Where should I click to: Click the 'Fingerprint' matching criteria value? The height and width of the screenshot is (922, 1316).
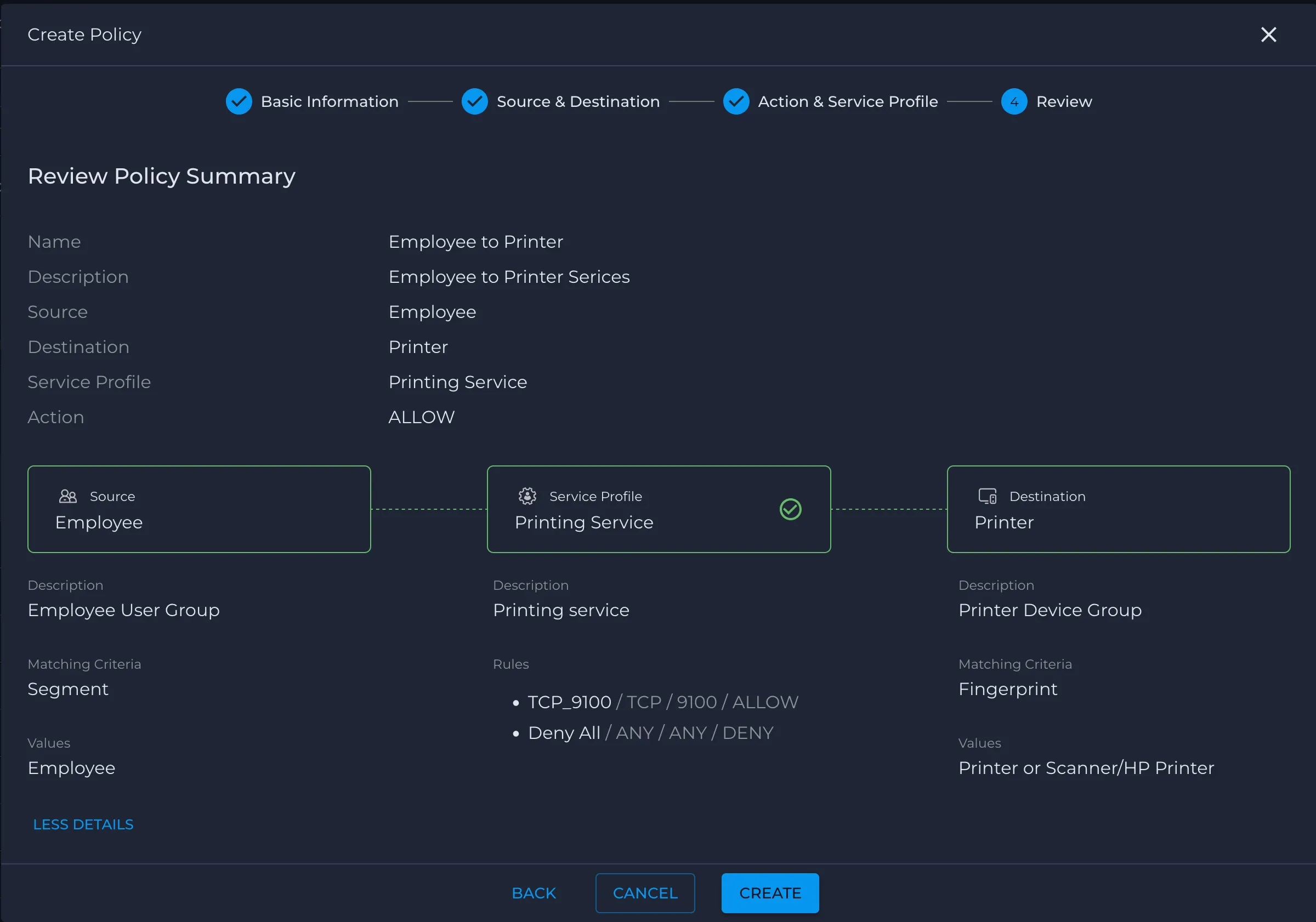1008,690
